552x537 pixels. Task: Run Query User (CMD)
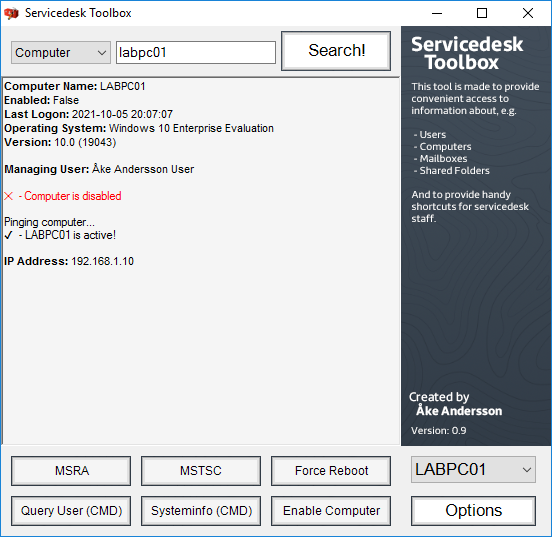(x=71, y=511)
